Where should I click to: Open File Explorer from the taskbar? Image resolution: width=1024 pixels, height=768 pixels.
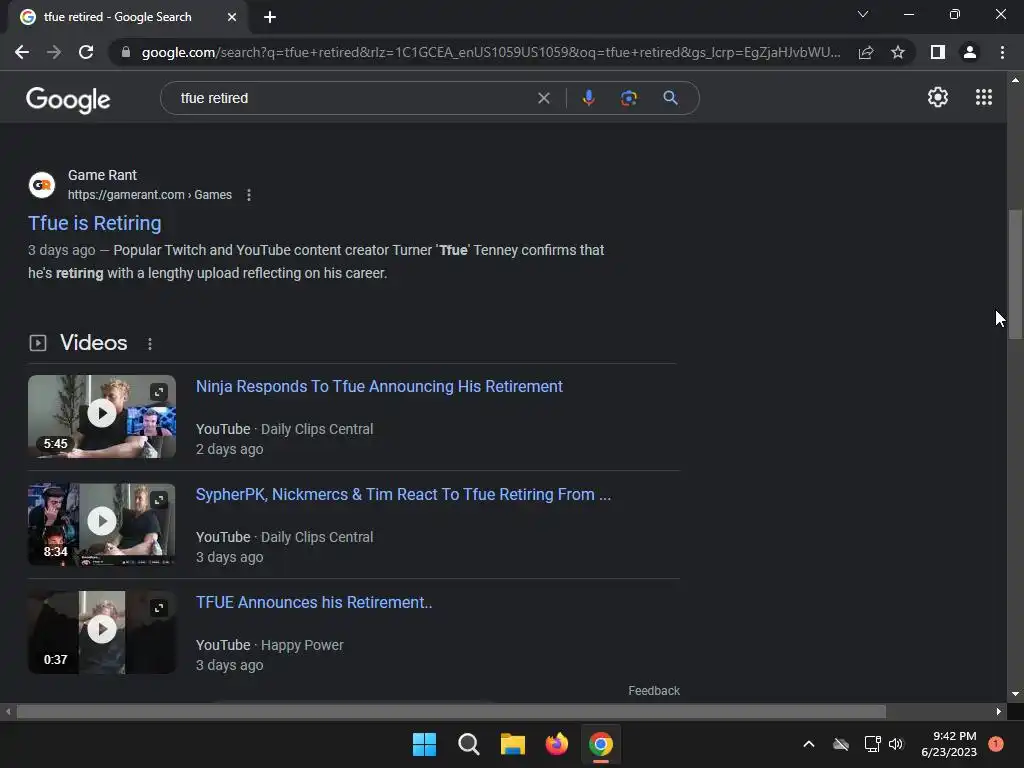click(513, 744)
